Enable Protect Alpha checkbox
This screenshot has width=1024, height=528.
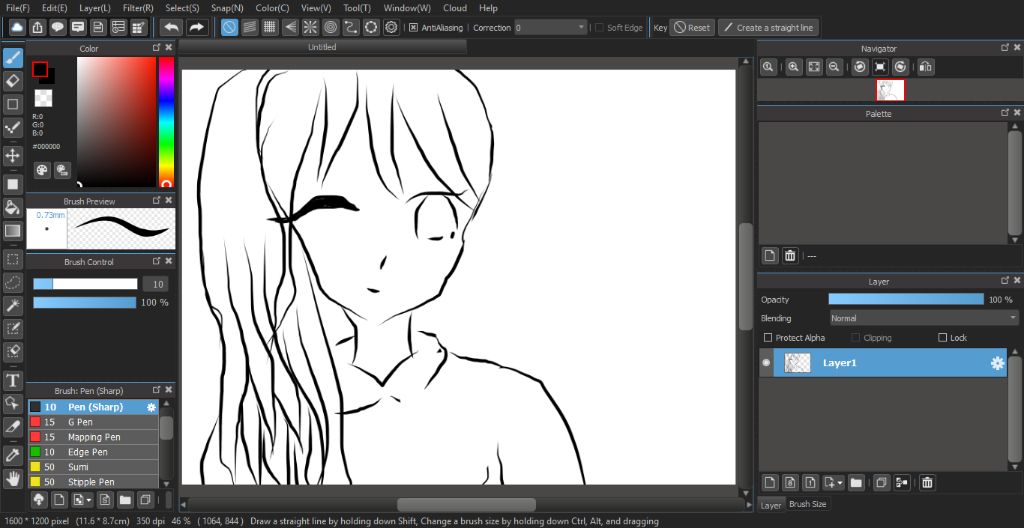coord(768,338)
